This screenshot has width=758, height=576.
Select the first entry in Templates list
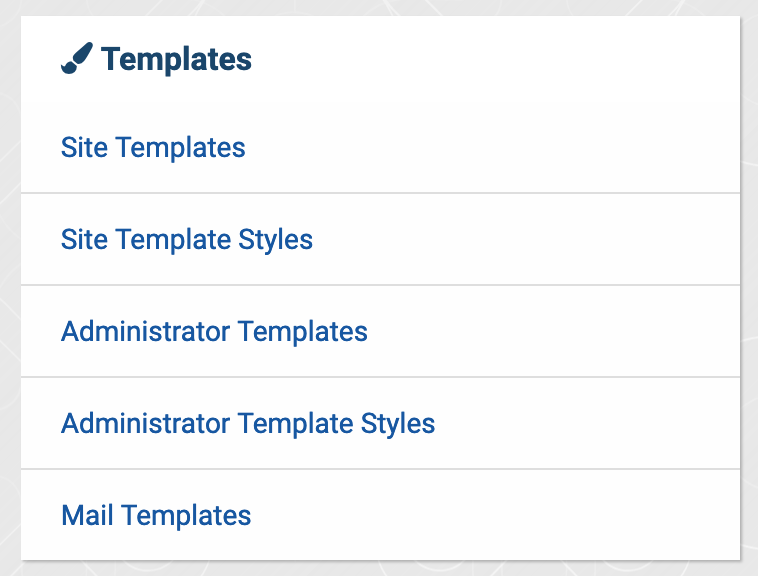[153, 148]
